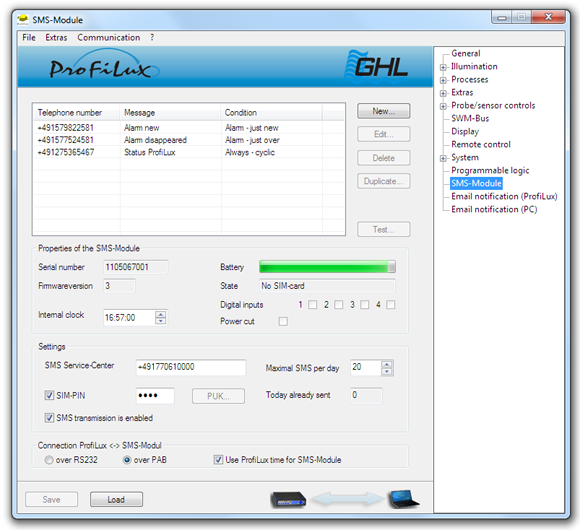This screenshot has width=580, height=530.
Task: Click the New... button
Action: [384, 111]
